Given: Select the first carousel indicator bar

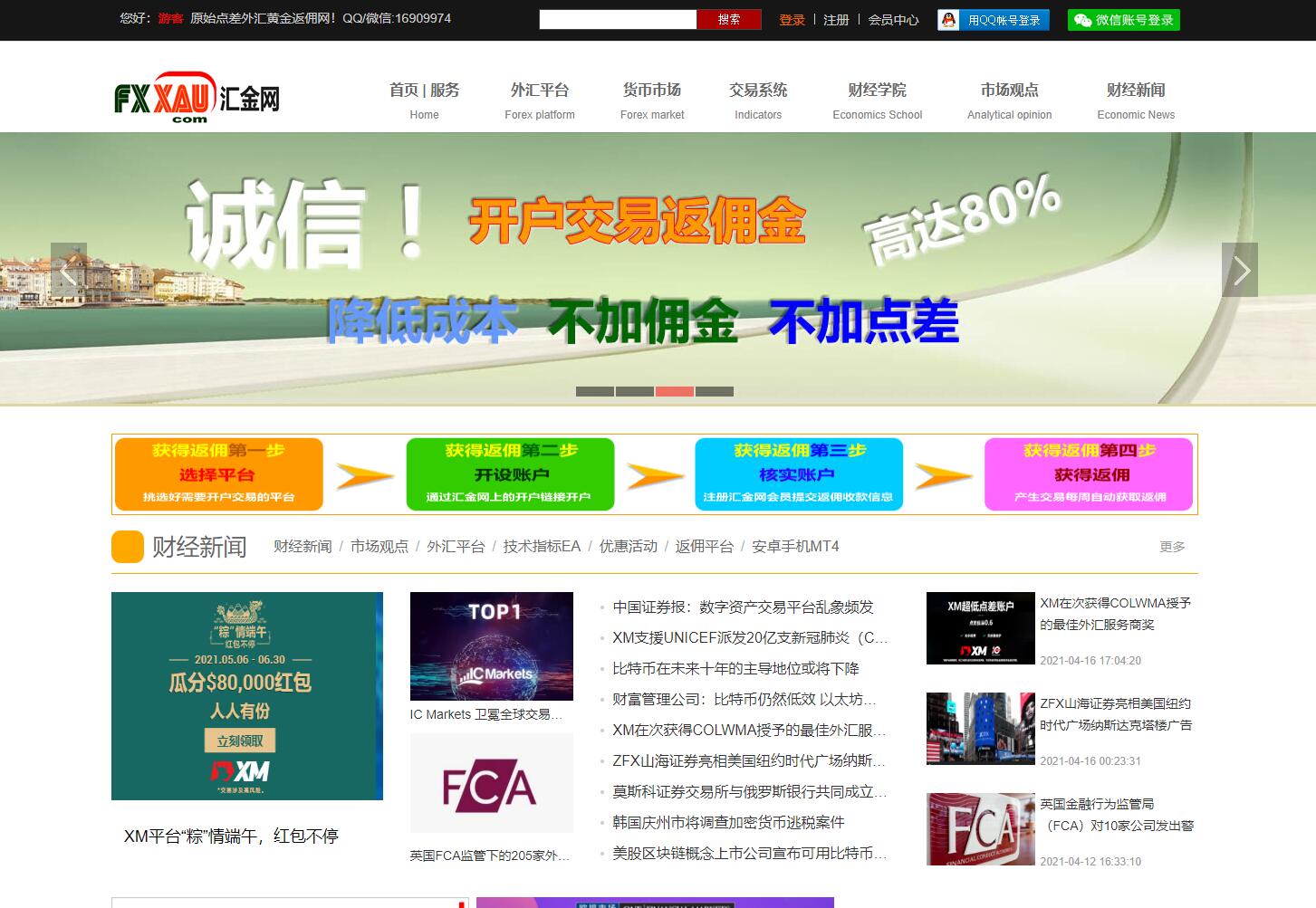Looking at the screenshot, I should tap(595, 391).
